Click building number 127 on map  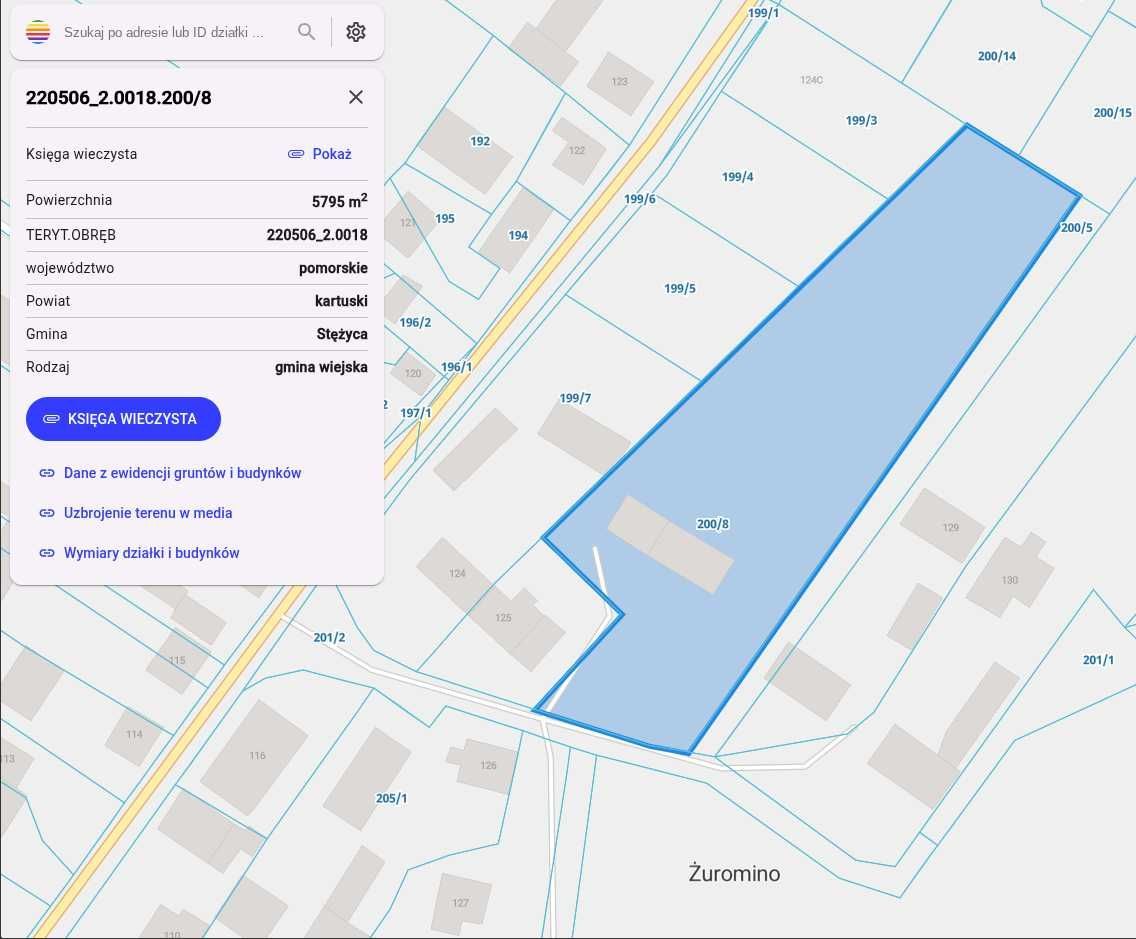(x=460, y=903)
